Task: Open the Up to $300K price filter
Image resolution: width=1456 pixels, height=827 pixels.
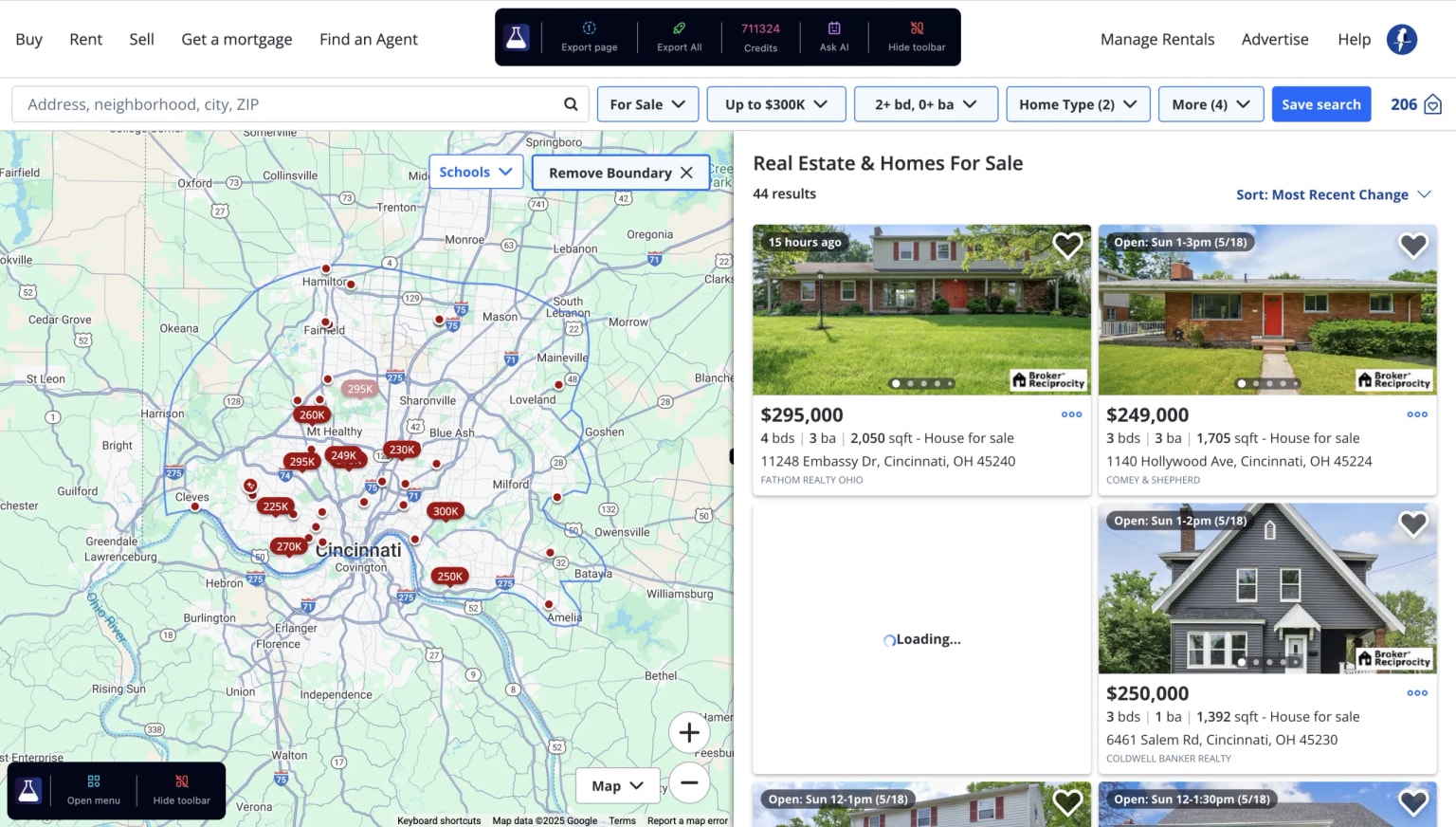Action: 775,104
